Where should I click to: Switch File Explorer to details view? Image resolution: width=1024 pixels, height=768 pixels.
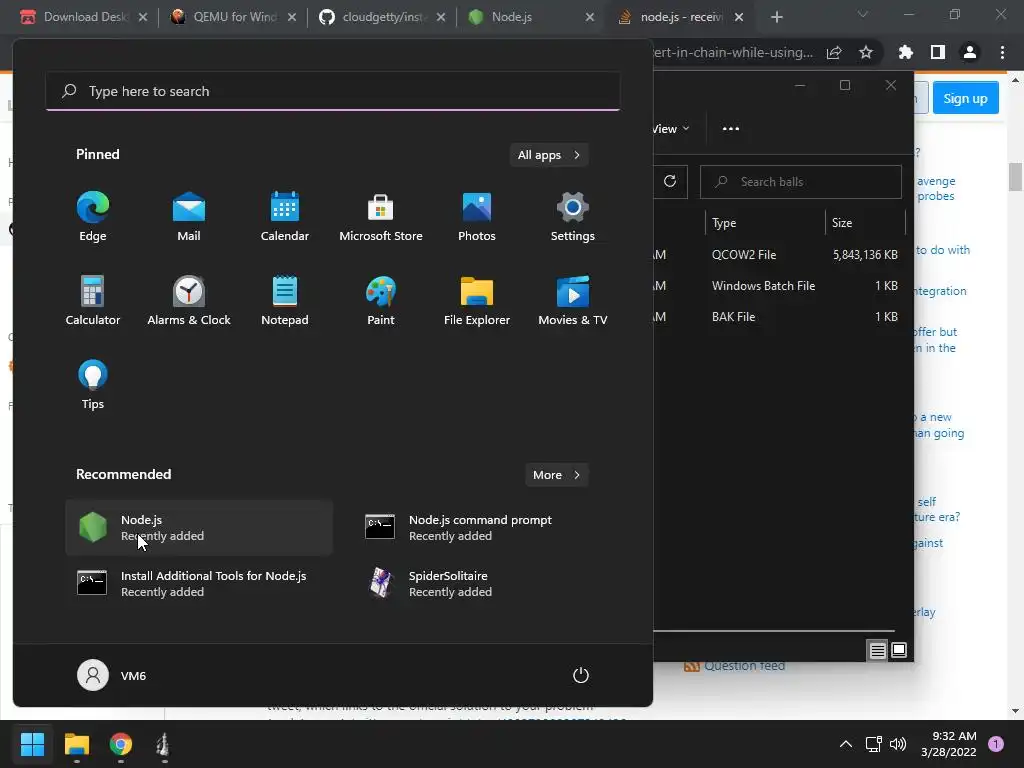877,650
